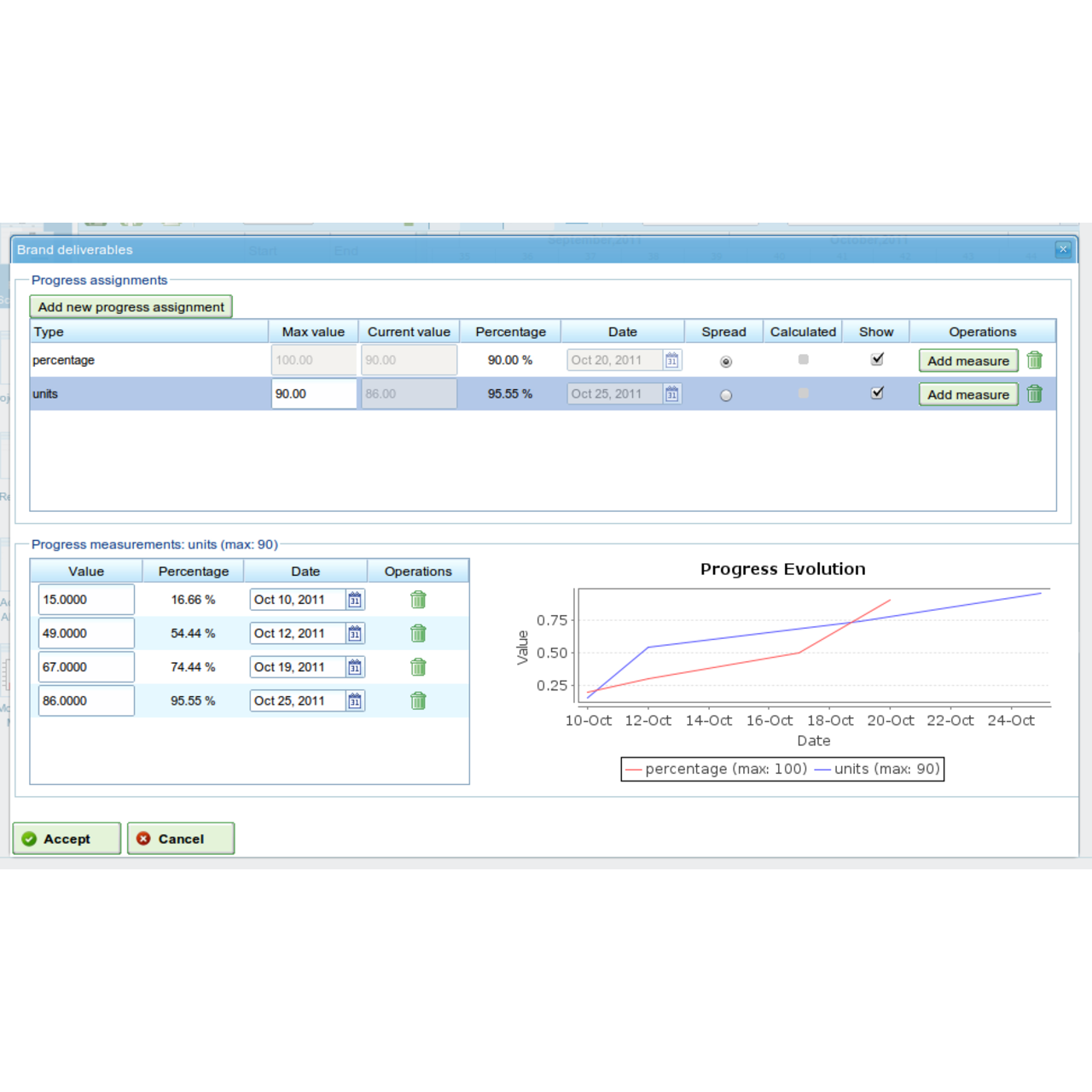
Task: Open date picker for Oct 25, 2011 measurement
Action: point(355,700)
